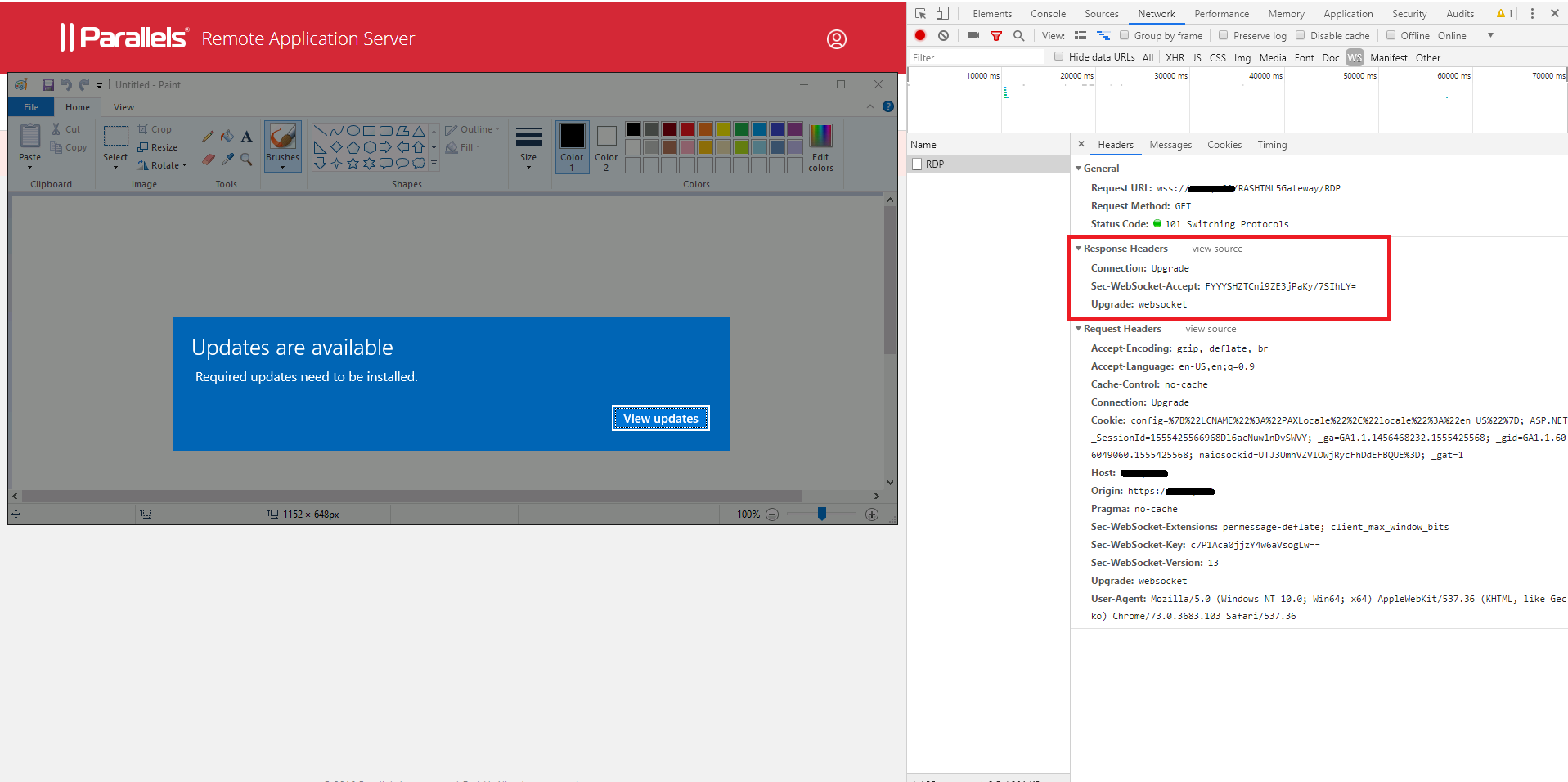
Task: Pick the red color swatch in Paint palette
Action: [687, 129]
